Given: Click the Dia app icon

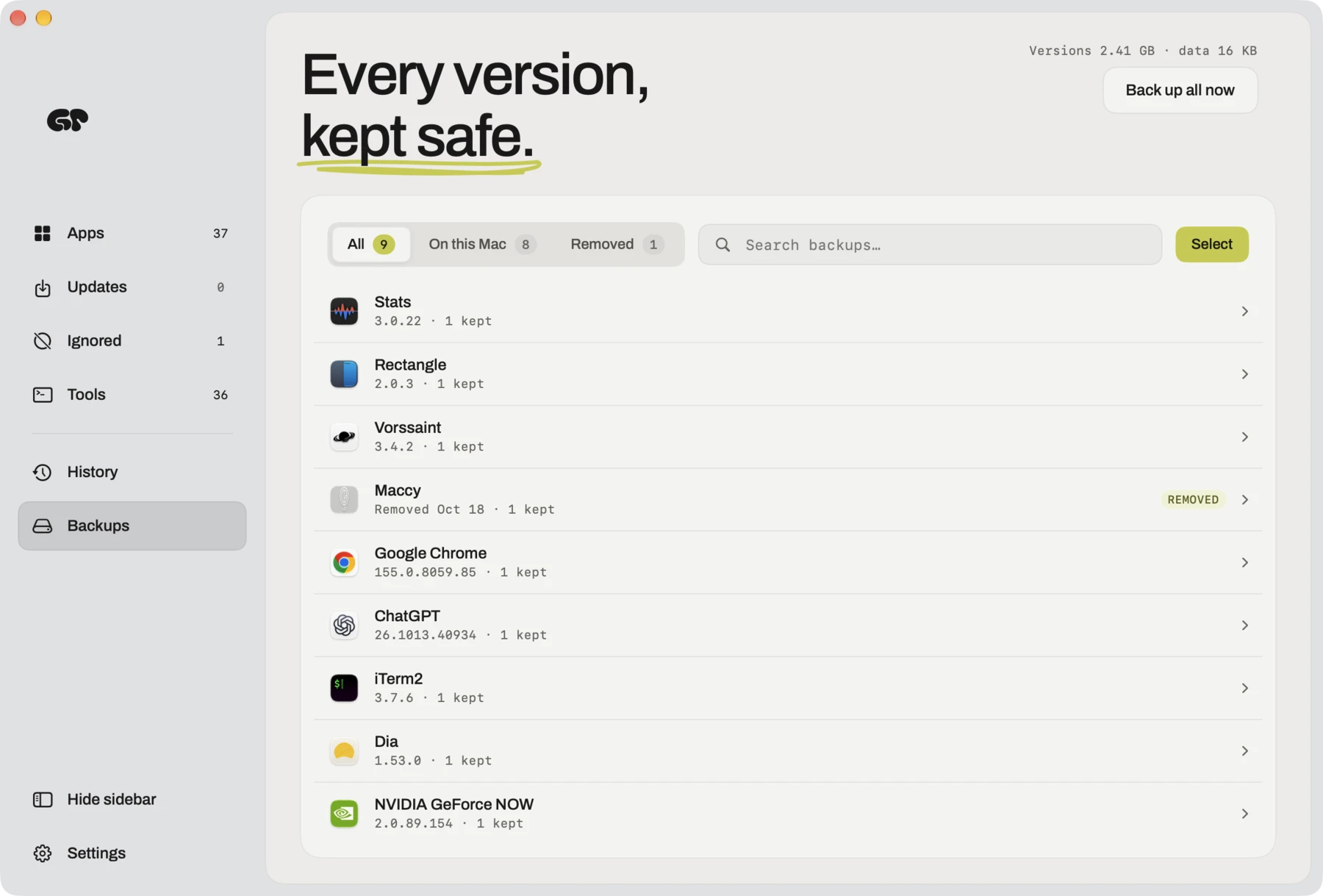Looking at the screenshot, I should click(344, 751).
